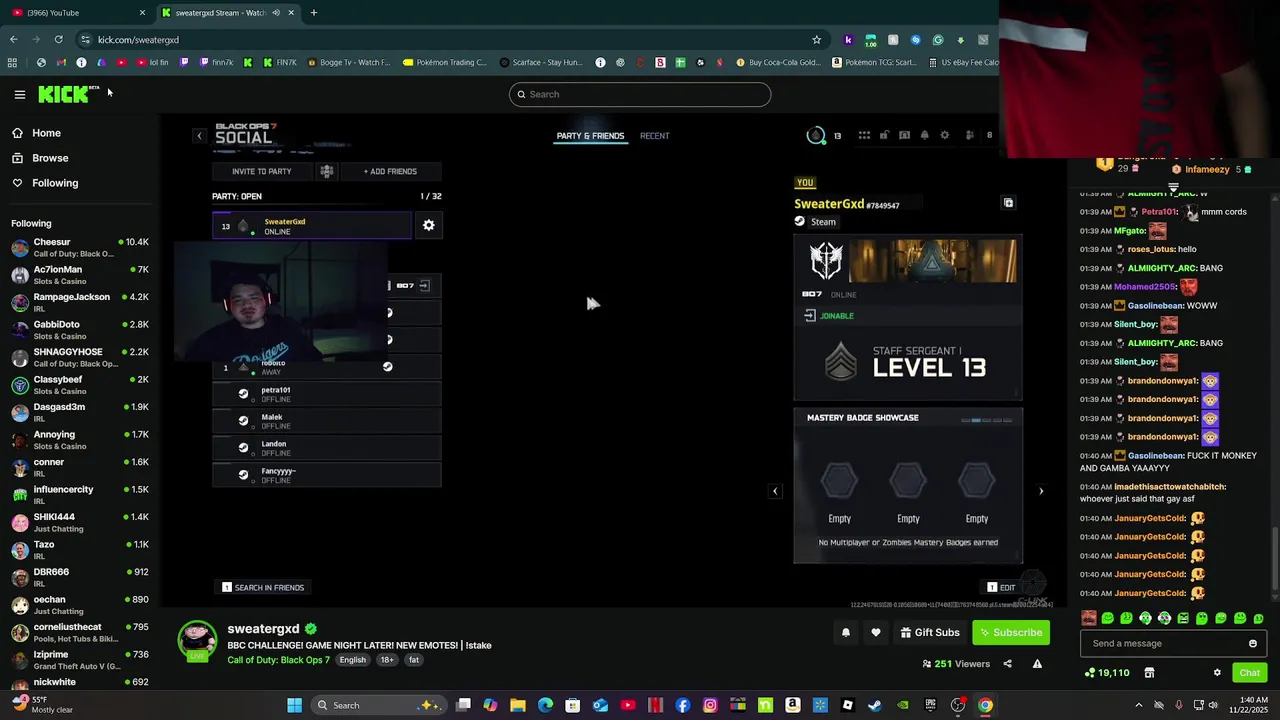The width and height of the screenshot is (1280, 720).
Task: Click the browser back arrow
Action: (13, 39)
